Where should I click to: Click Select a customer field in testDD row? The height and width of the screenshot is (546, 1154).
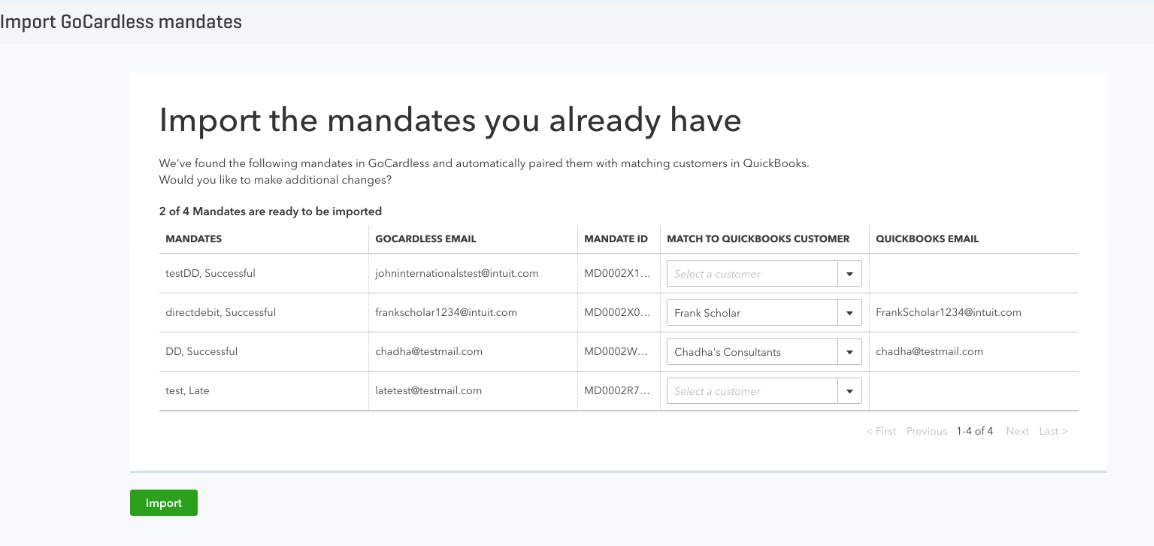[752, 274]
